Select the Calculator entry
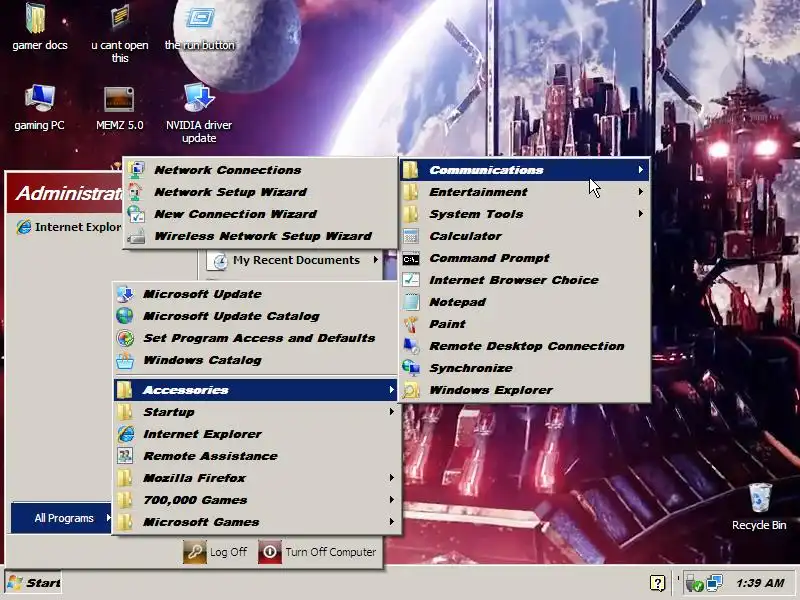 pos(525,236)
